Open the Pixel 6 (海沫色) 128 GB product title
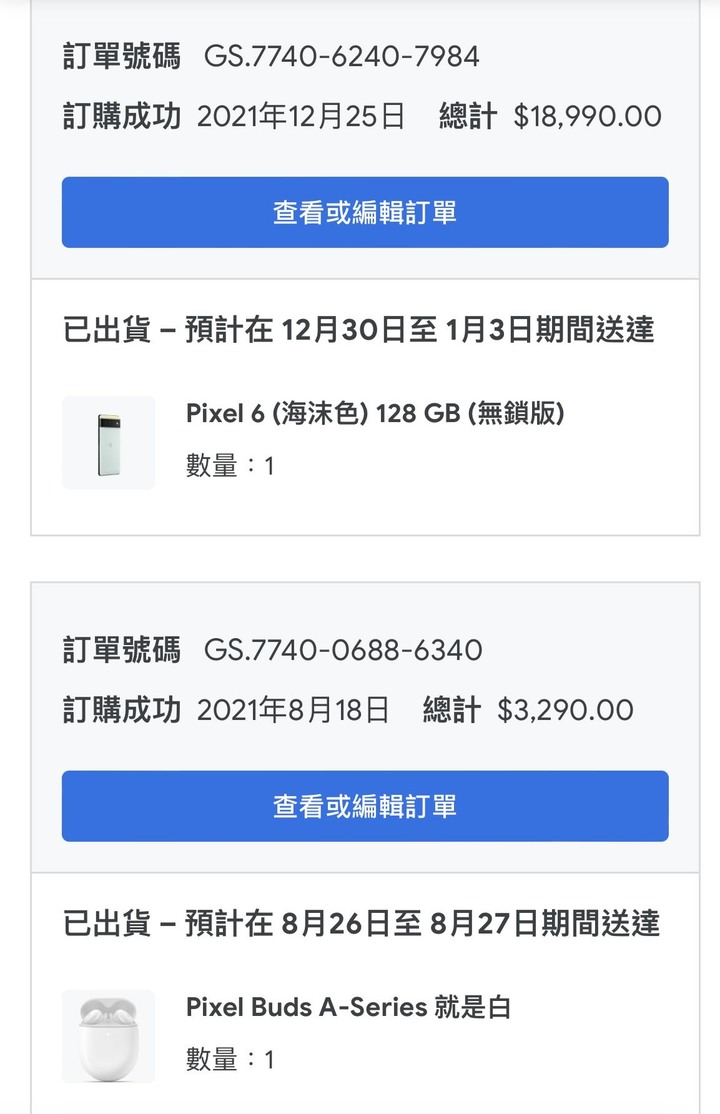This screenshot has height=1114, width=720. coord(375,413)
